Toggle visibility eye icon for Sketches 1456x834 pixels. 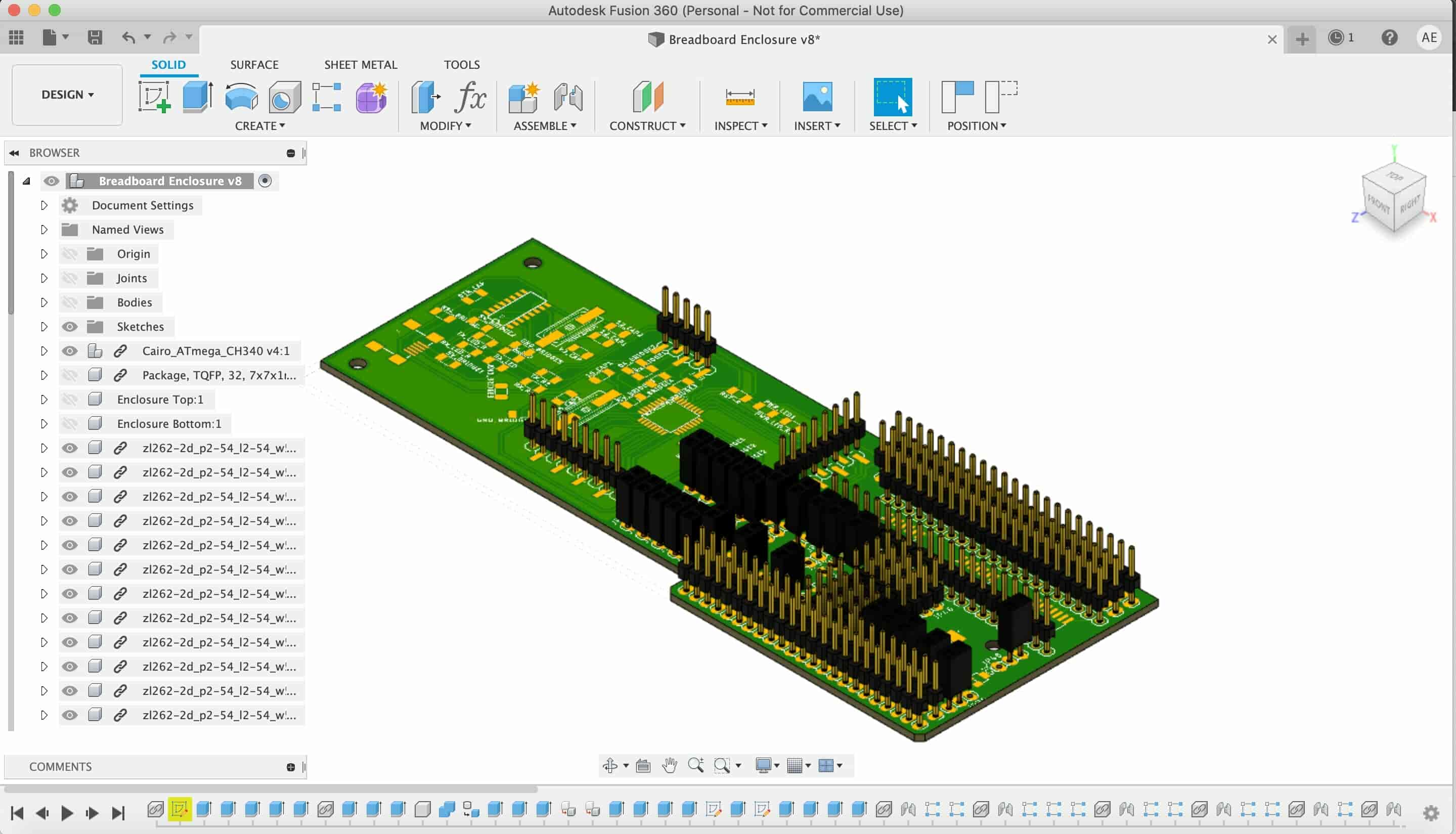coord(69,326)
